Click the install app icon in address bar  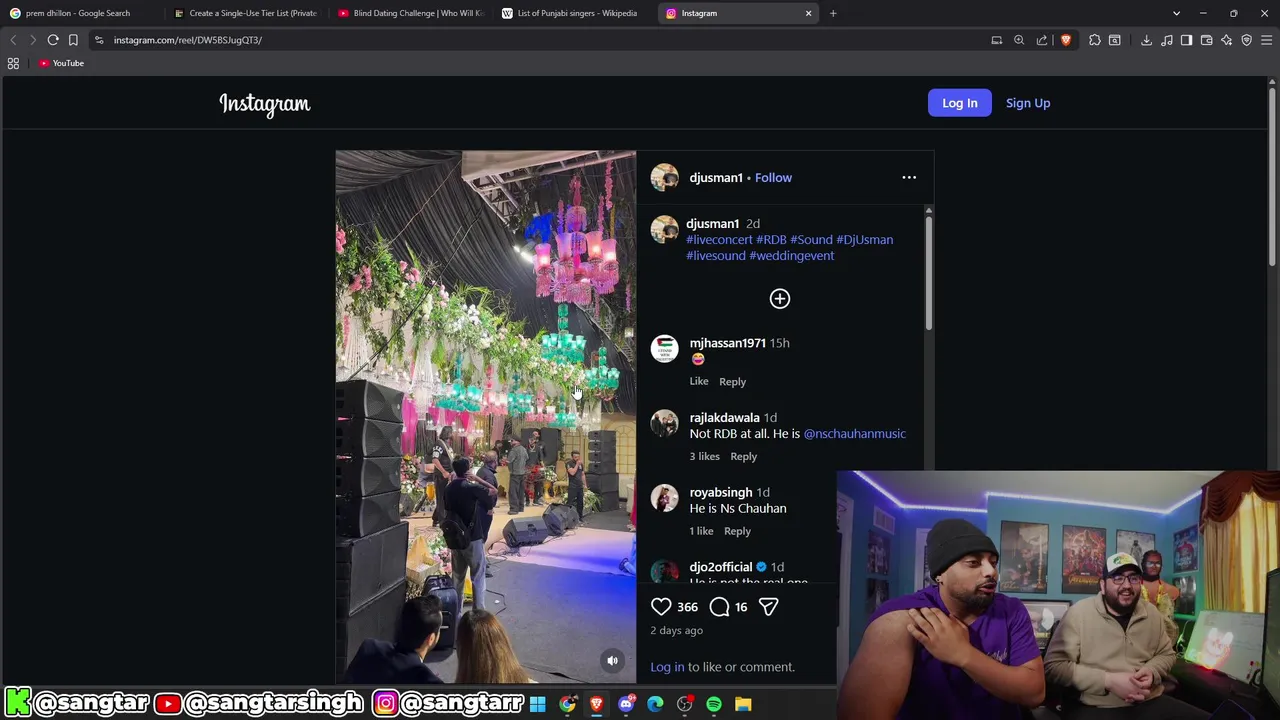click(x=996, y=40)
